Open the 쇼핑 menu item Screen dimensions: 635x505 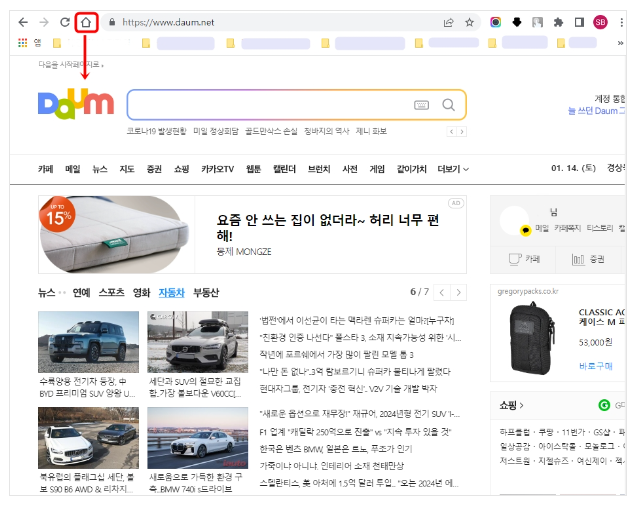click(x=181, y=169)
